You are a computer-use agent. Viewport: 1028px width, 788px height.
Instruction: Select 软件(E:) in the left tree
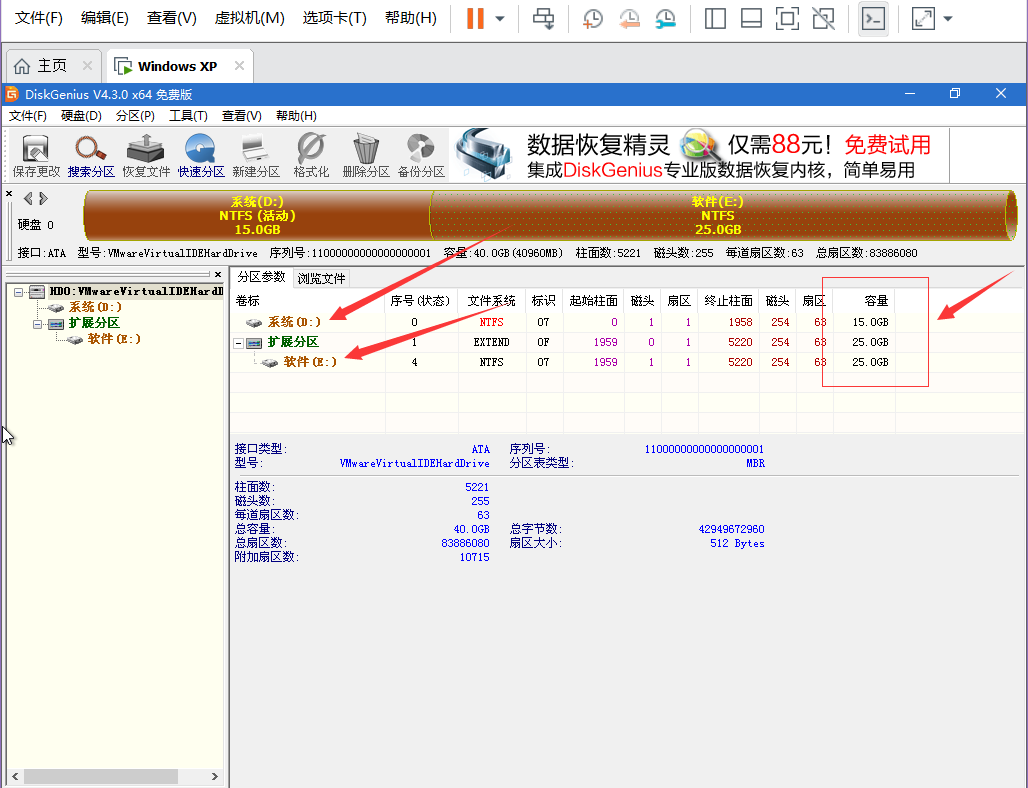114,338
